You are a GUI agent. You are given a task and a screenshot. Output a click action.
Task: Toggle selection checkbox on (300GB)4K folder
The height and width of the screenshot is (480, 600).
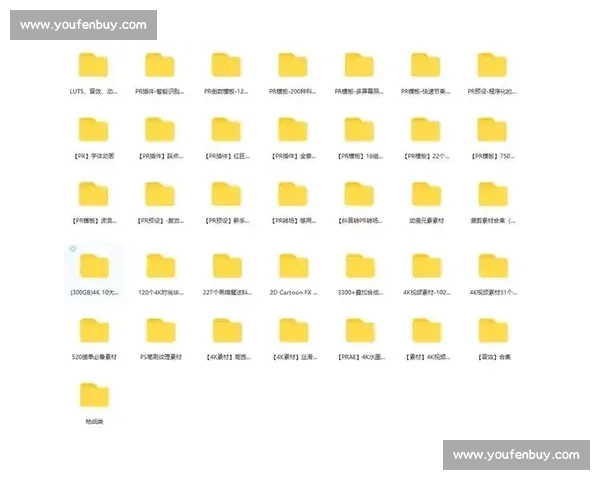point(73,248)
